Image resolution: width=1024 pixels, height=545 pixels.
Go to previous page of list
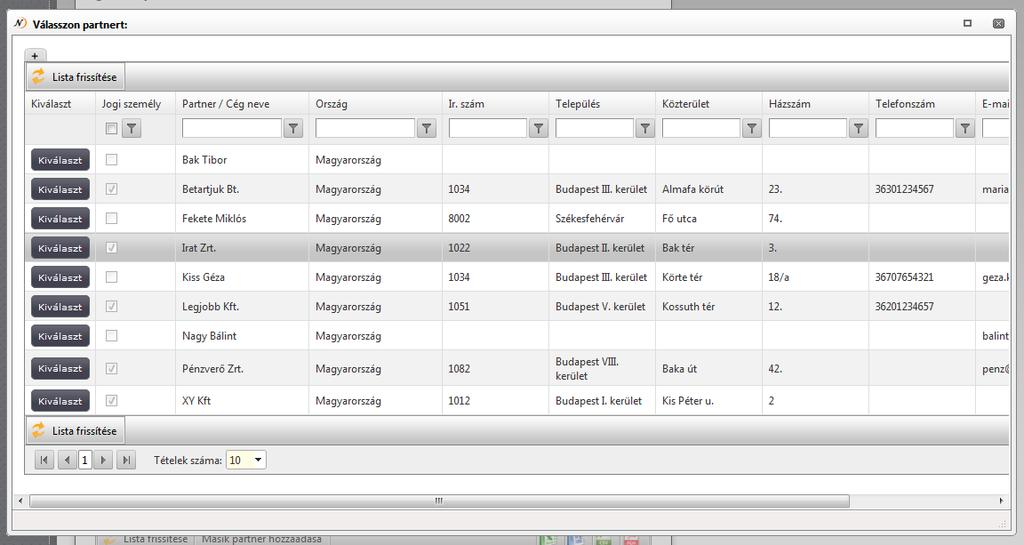tap(67, 460)
